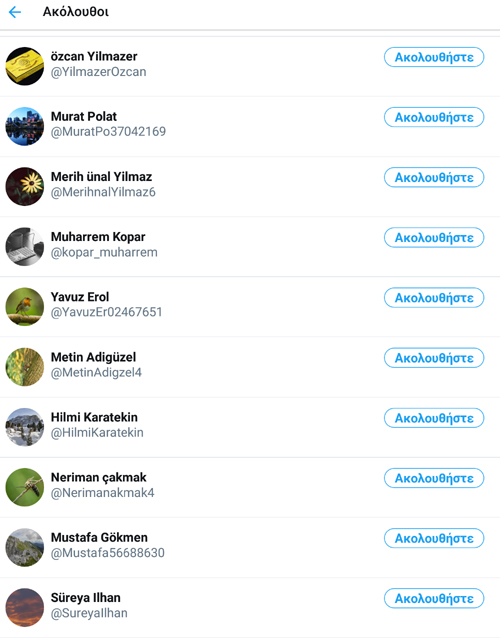Open Süreya Ilhan's sunset avatar

pyautogui.click(x=25, y=607)
